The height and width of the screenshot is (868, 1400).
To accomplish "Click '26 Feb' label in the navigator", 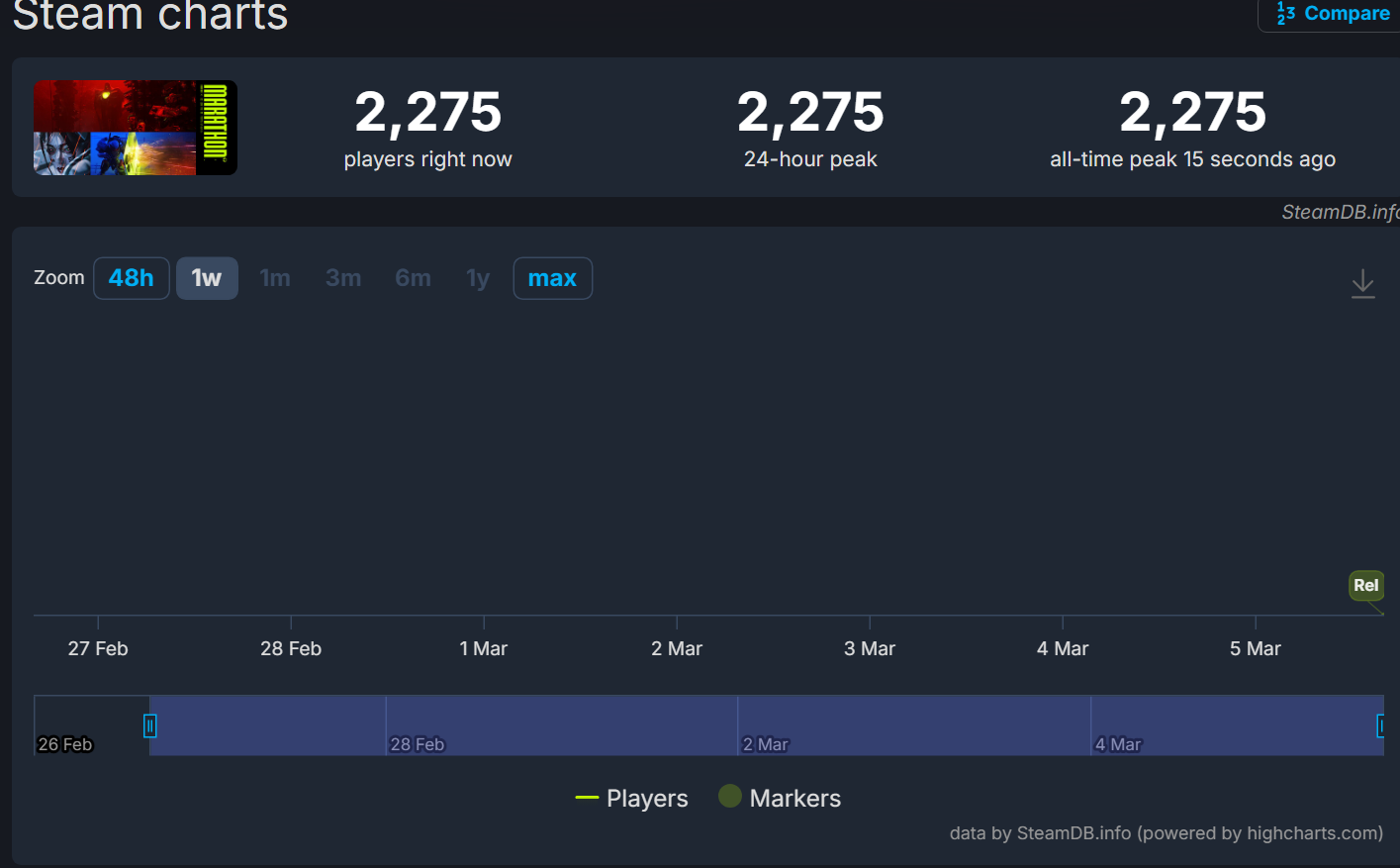I will pyautogui.click(x=65, y=744).
